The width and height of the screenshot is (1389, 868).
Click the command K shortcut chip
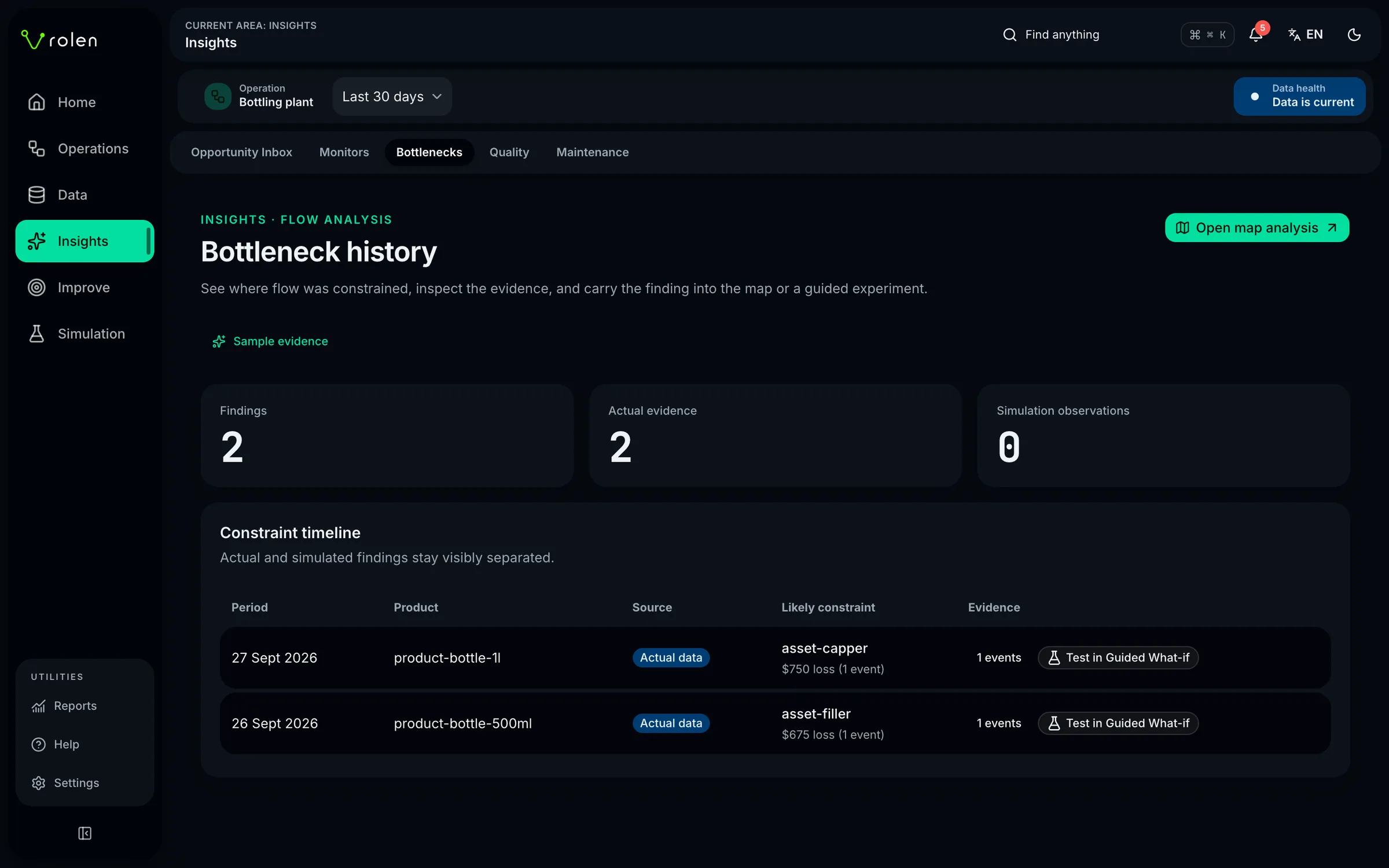(x=1207, y=35)
